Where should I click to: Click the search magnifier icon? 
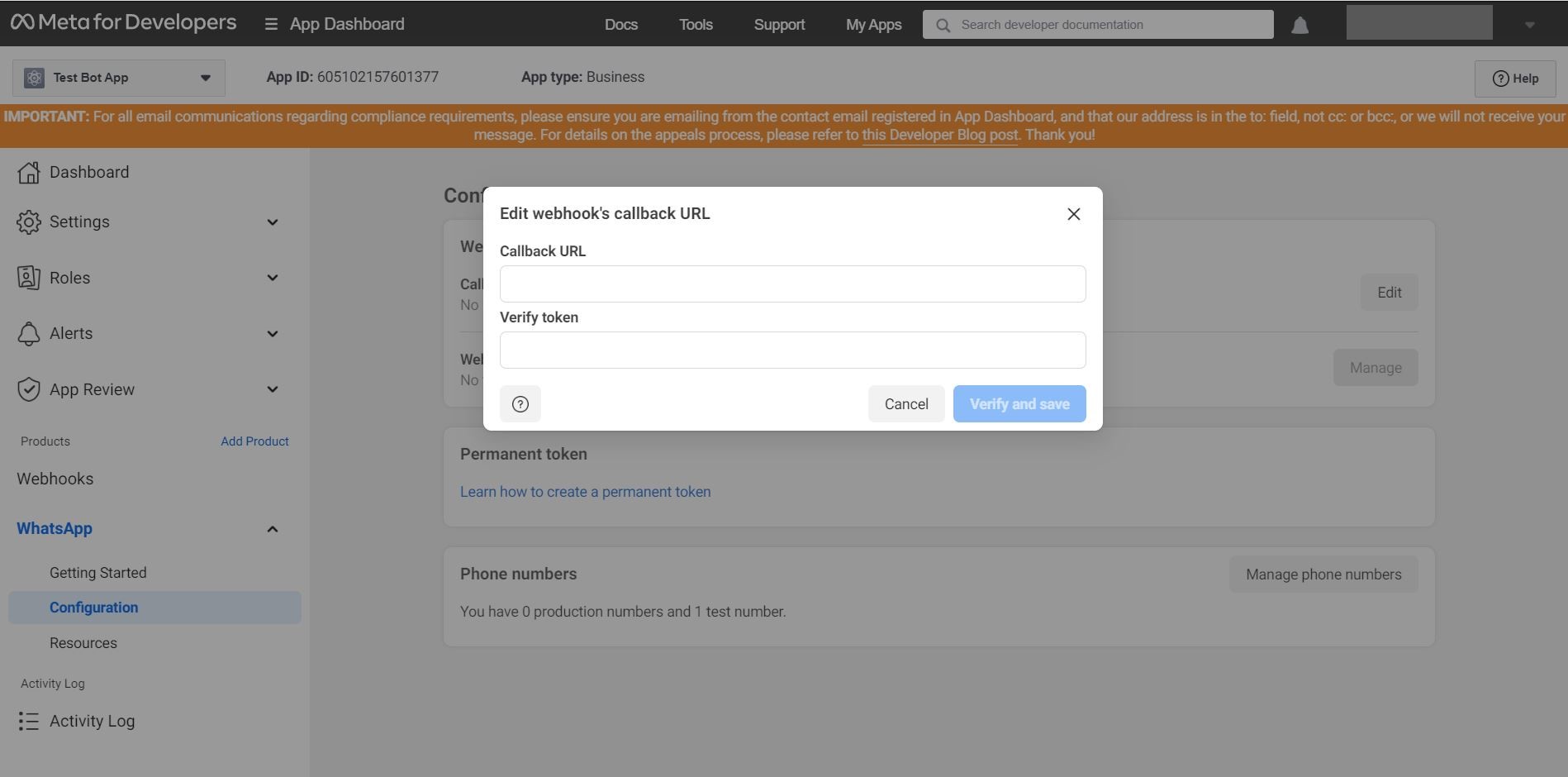pyautogui.click(x=943, y=25)
